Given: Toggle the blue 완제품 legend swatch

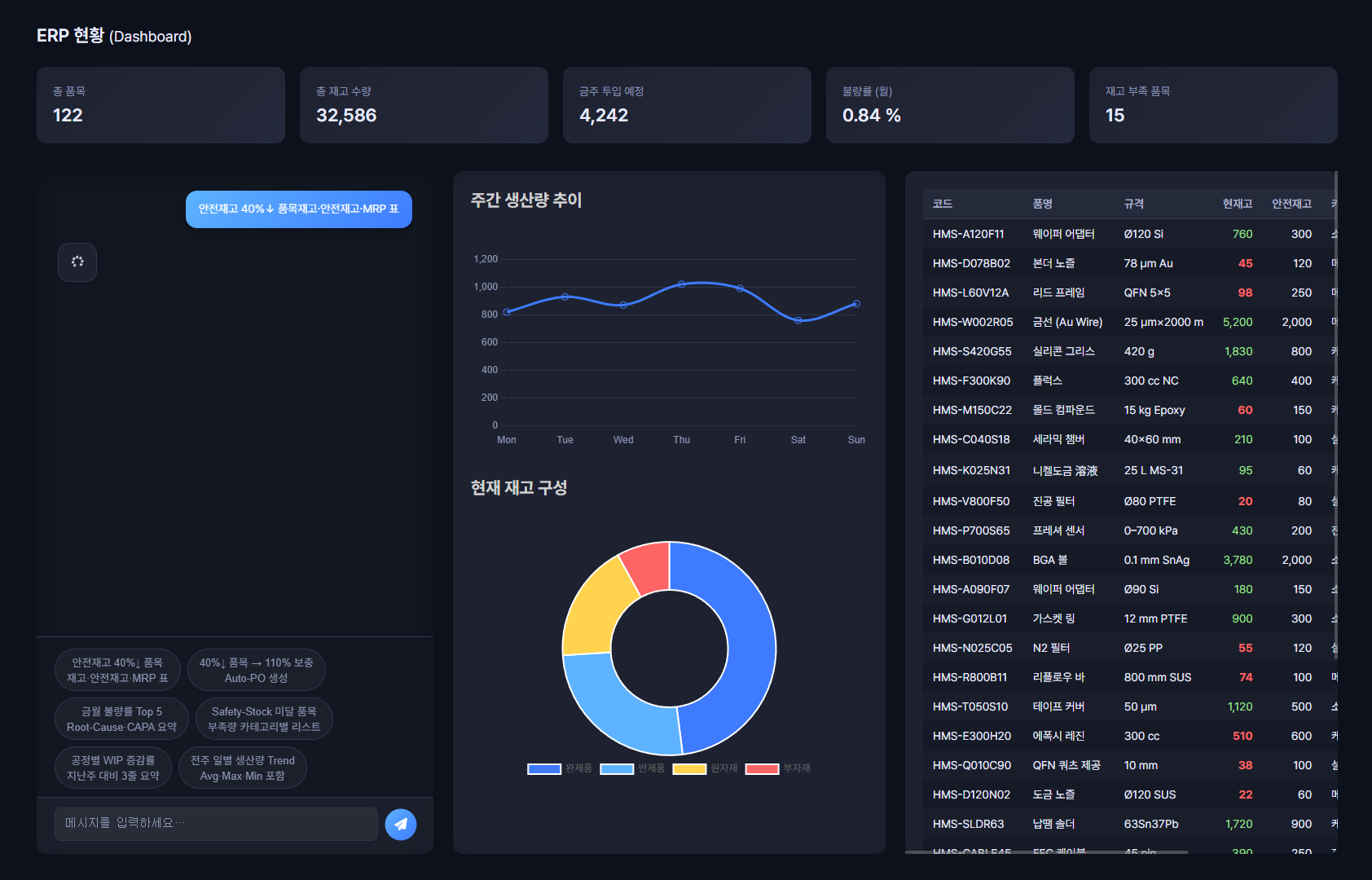Looking at the screenshot, I should [544, 768].
